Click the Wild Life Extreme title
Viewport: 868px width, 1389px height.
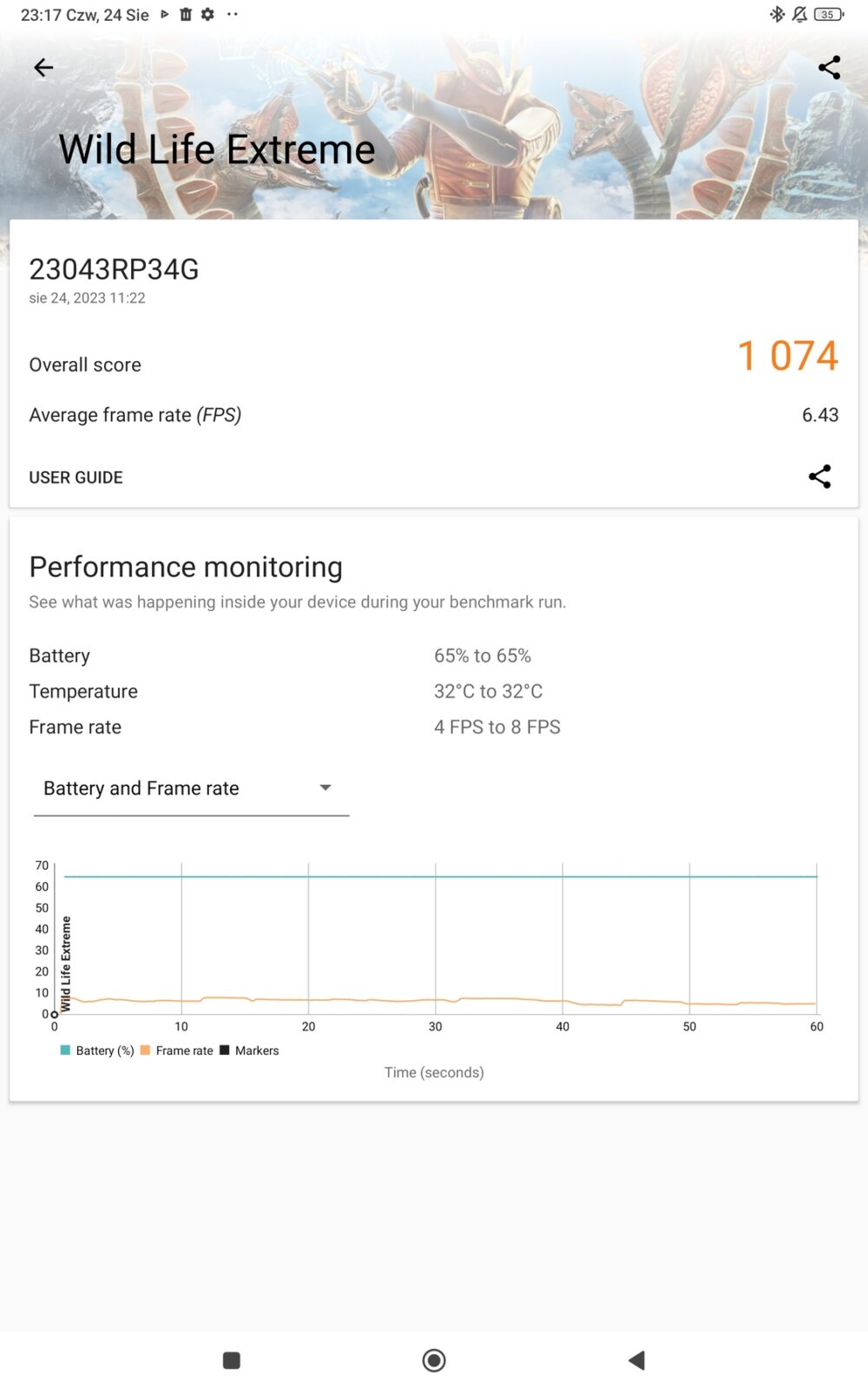pos(217,149)
